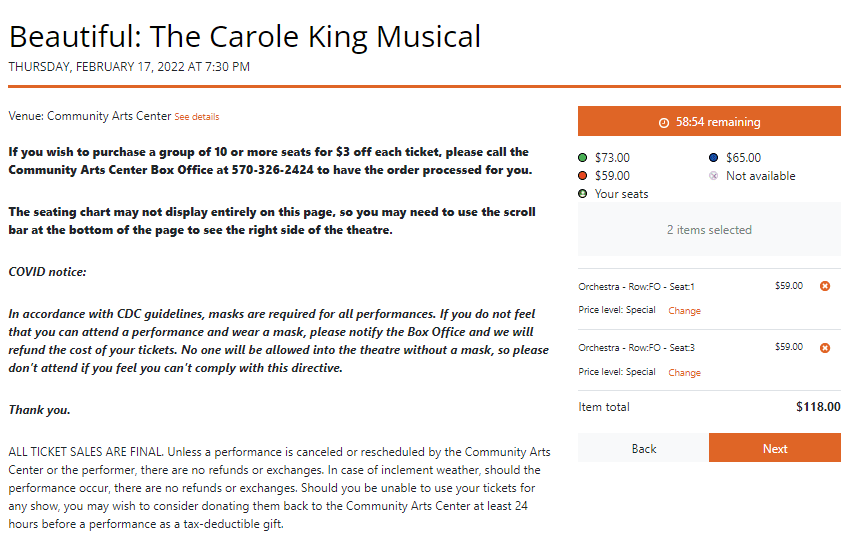Go Back to the previous step

coord(643,448)
